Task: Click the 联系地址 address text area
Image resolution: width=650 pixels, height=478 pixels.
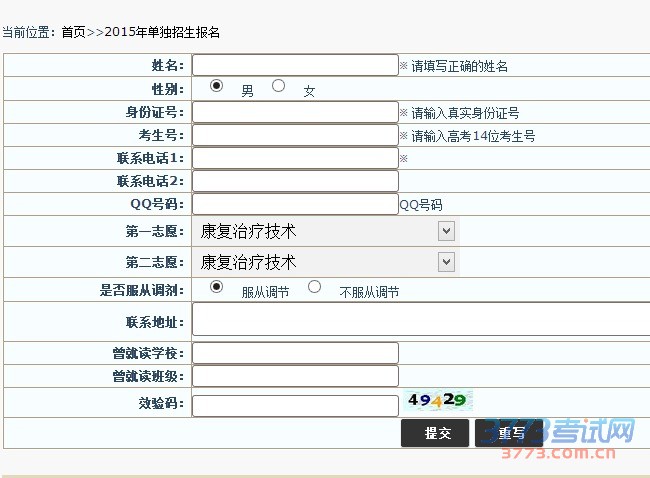Action: (x=420, y=320)
